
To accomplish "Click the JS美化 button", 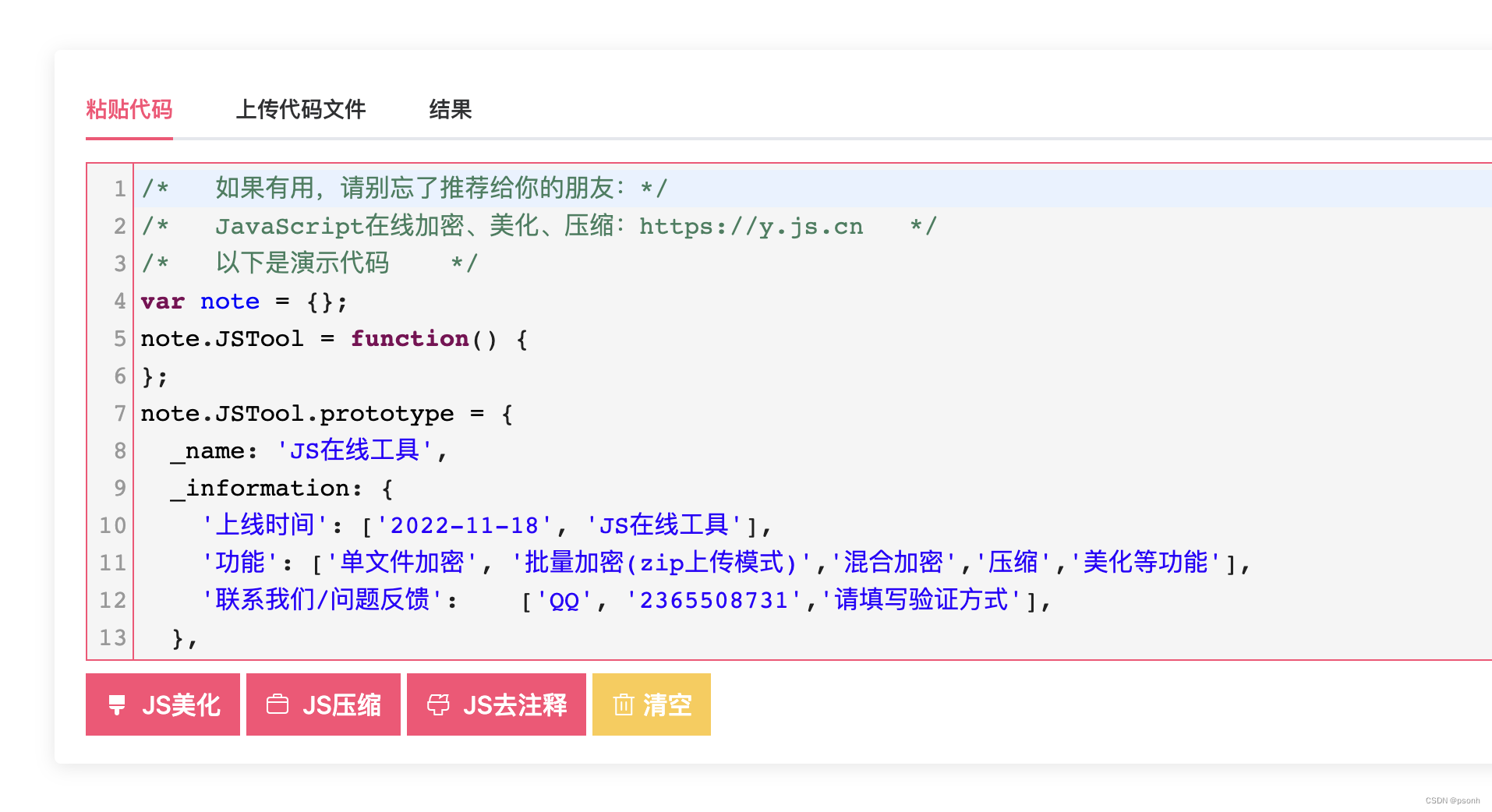I will 163,704.
